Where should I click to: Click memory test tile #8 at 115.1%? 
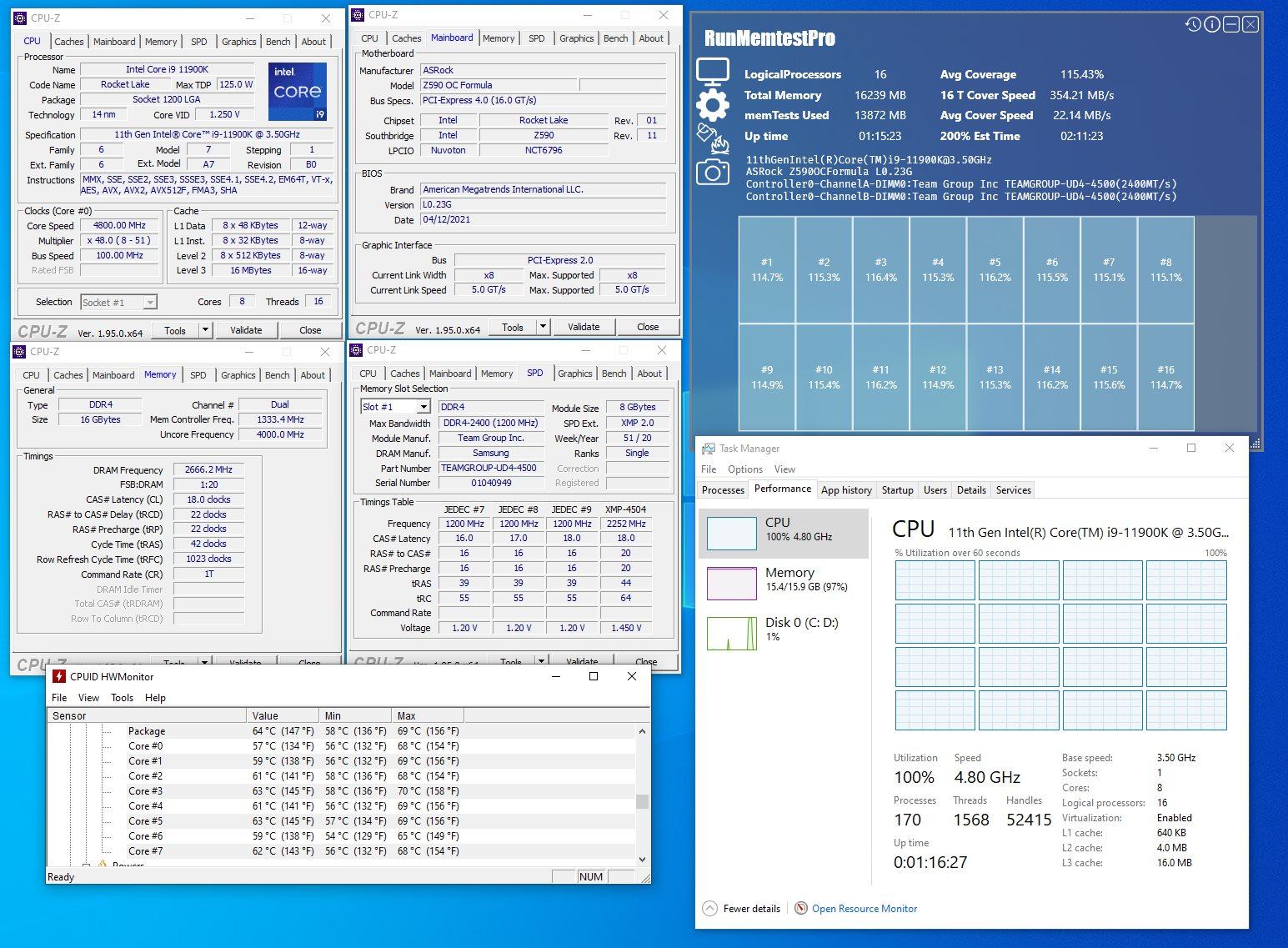pos(1165,269)
